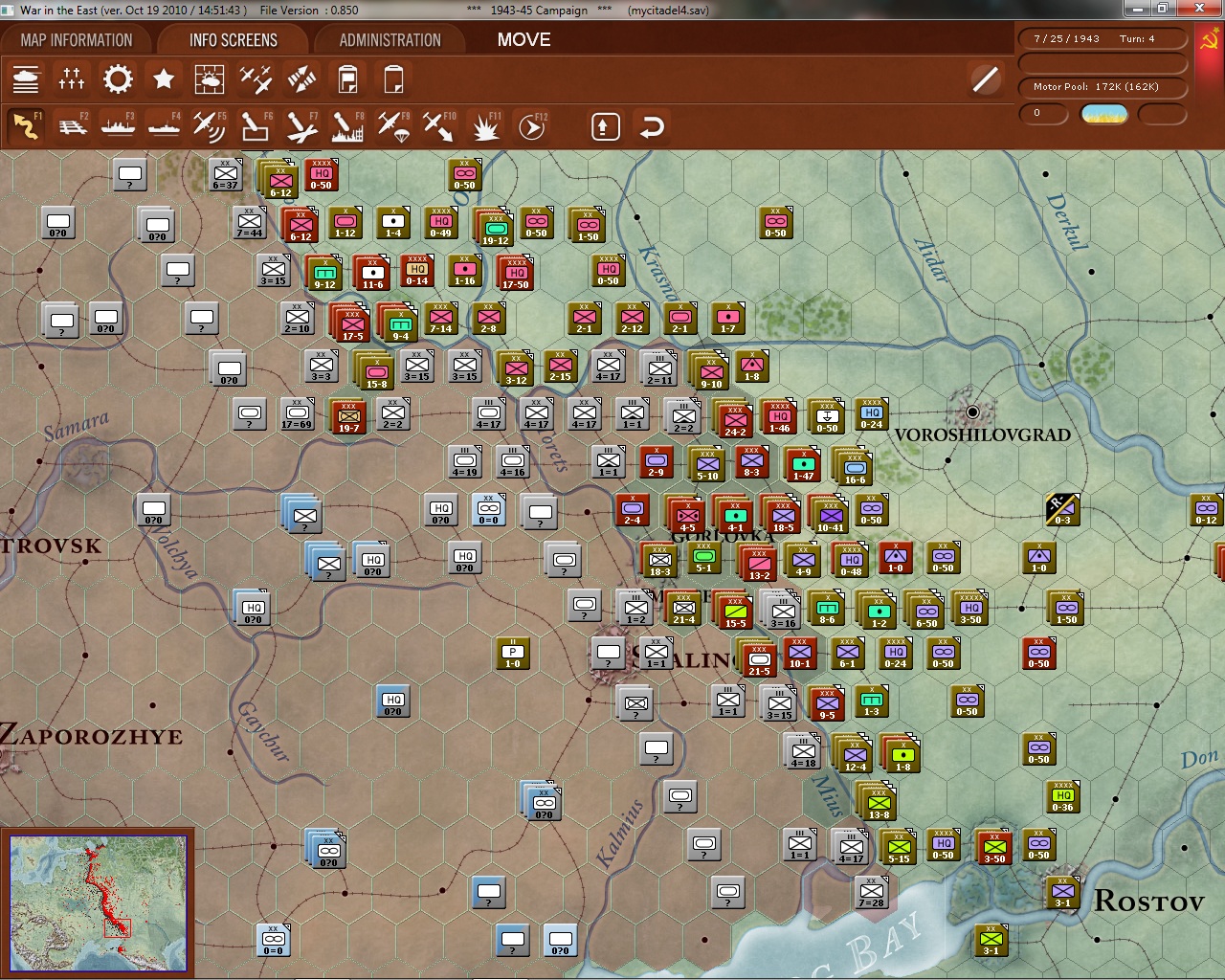Click the undo curved arrow icon
The height and width of the screenshot is (980, 1225).
pyautogui.click(x=652, y=126)
